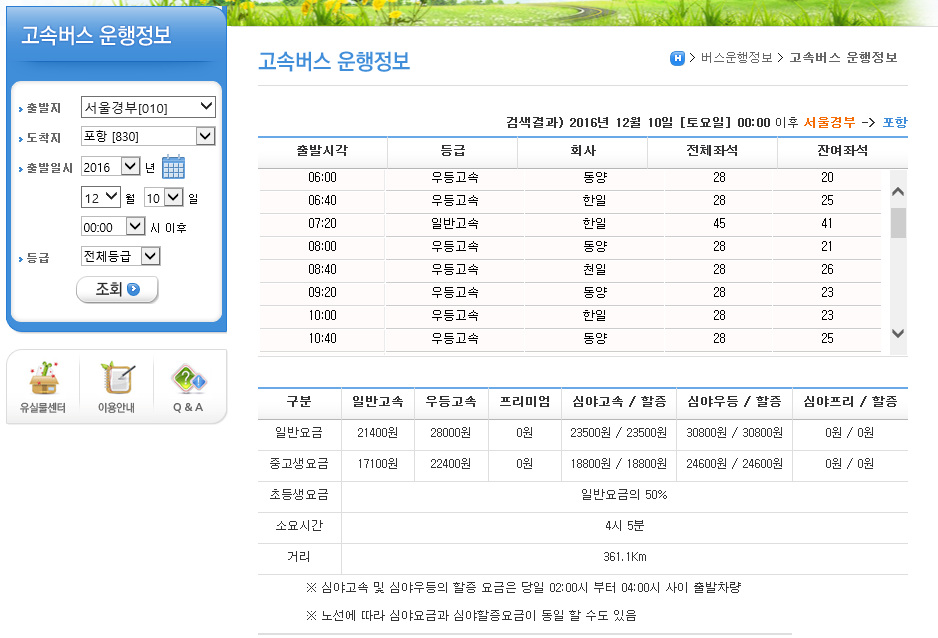Screen dimensions: 938x638
Task: Select the 06:00 departure row
Action: tap(570, 178)
